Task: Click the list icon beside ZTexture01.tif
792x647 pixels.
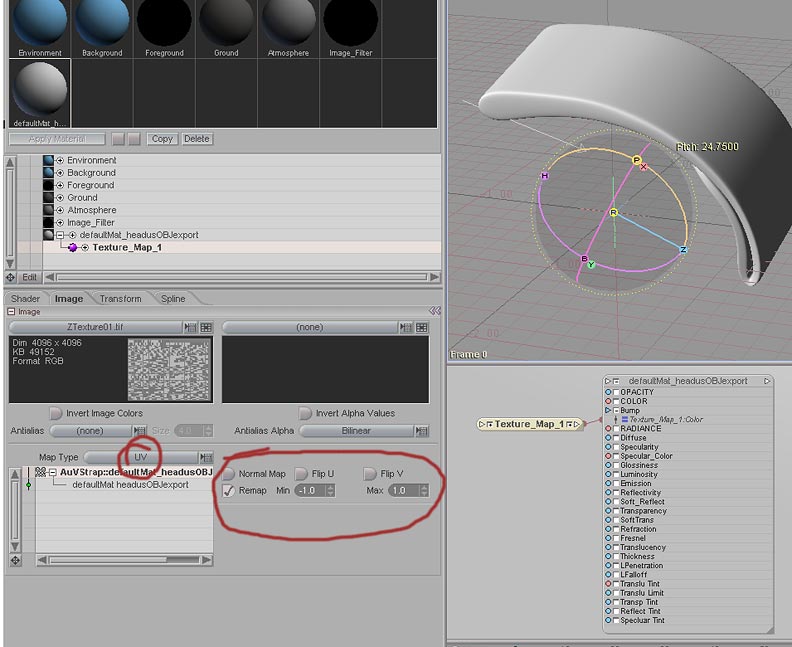Action: [190, 327]
